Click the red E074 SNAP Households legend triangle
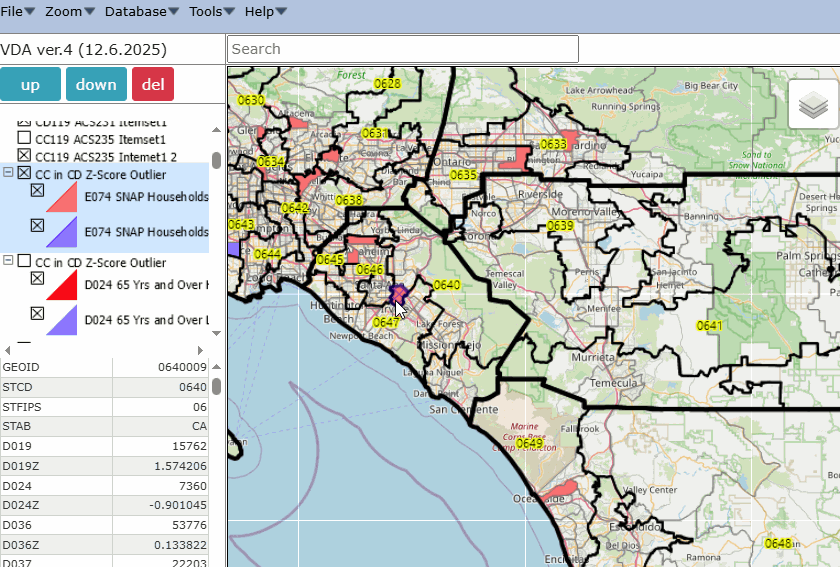The image size is (840, 567). [63, 201]
